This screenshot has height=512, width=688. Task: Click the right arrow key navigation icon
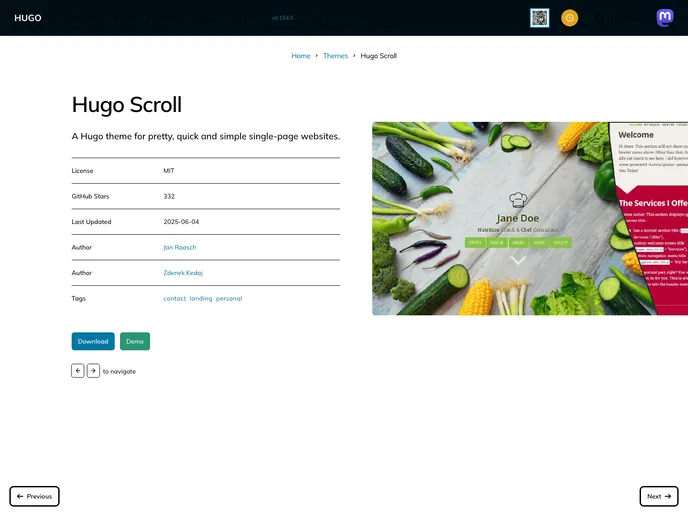[x=93, y=371]
